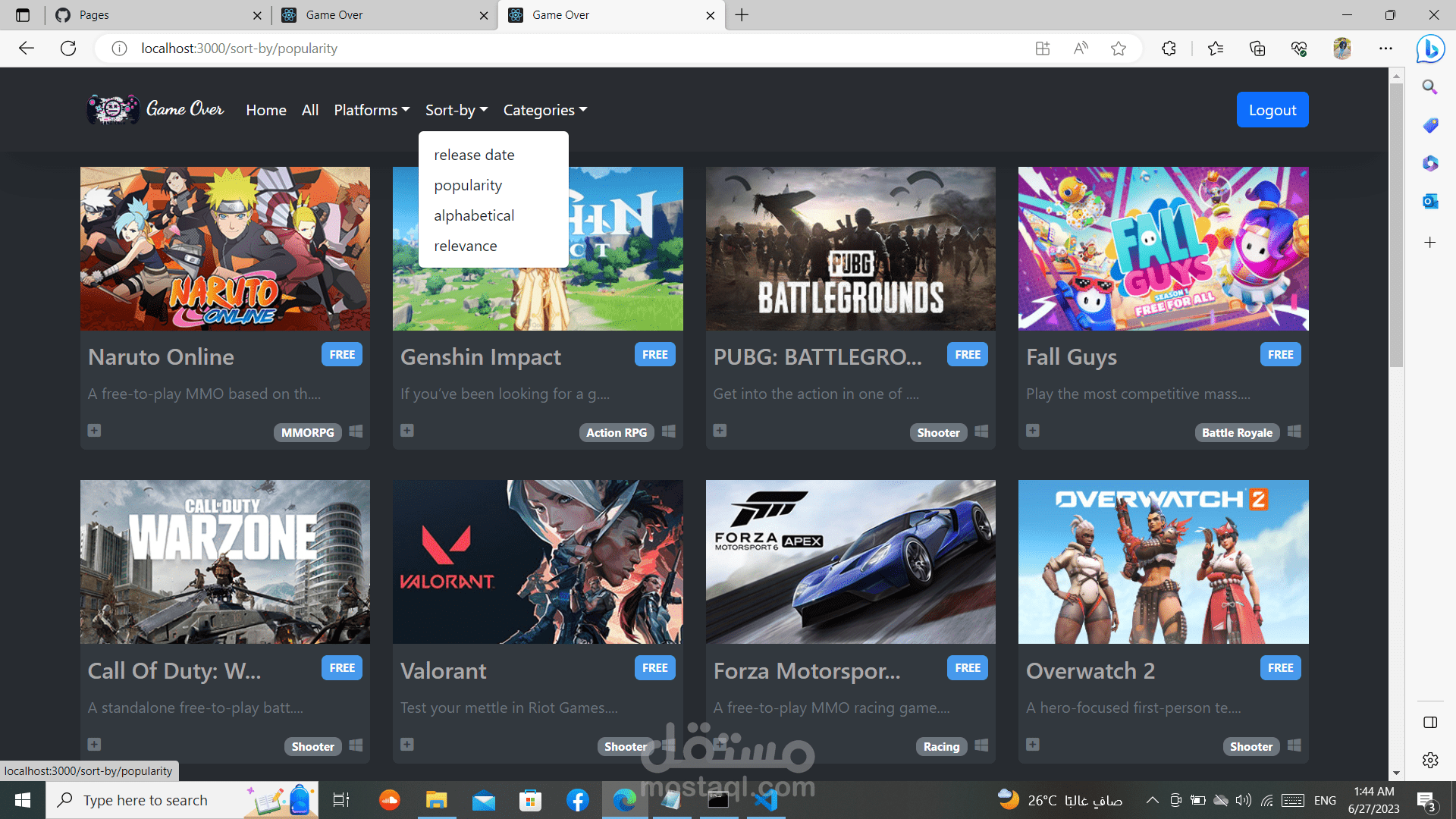The image size is (1456, 819).
Task: Open the browser Extensions puzzle icon
Action: [1169, 49]
